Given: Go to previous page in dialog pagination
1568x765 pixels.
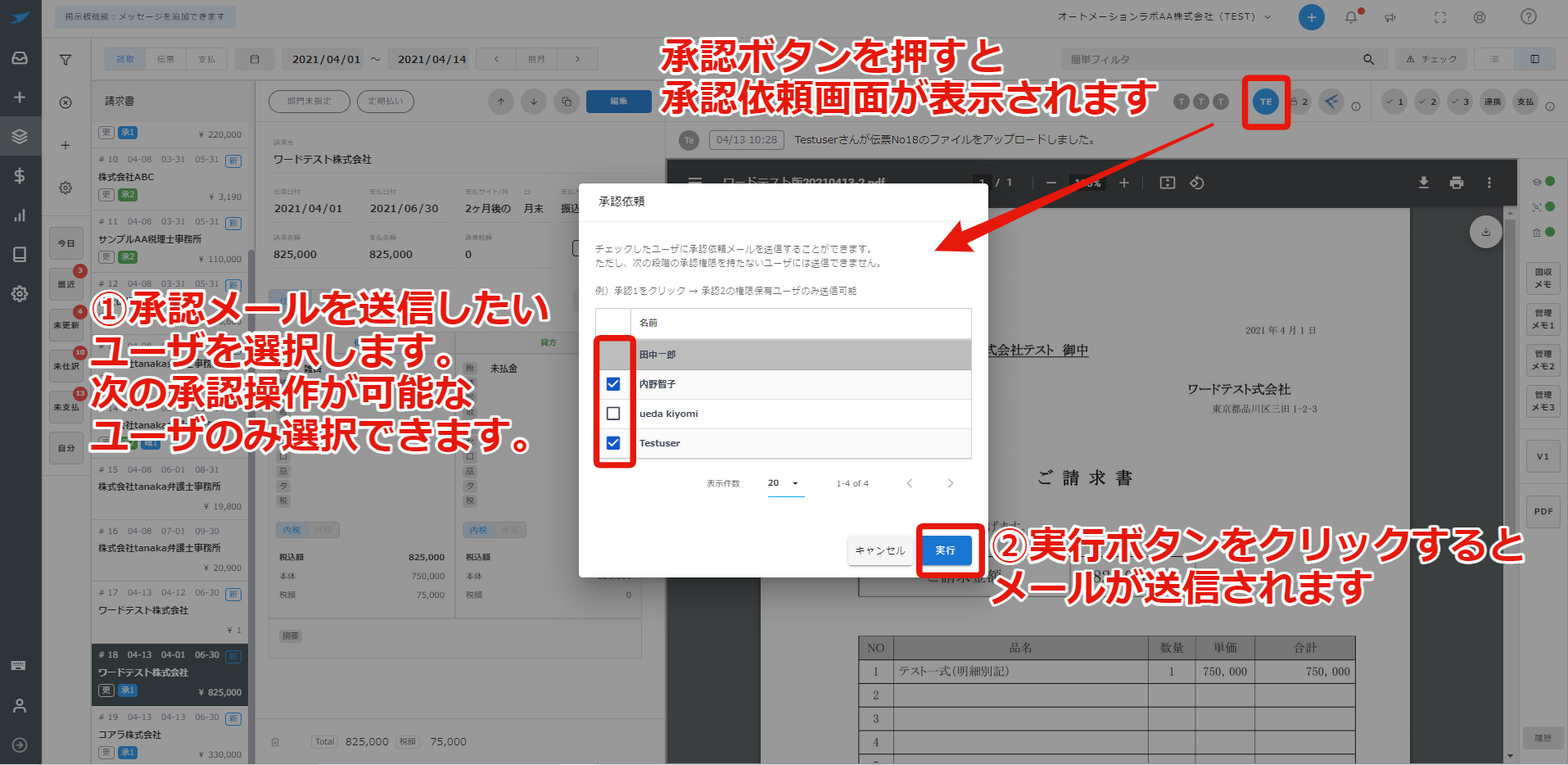Looking at the screenshot, I should 909,483.
